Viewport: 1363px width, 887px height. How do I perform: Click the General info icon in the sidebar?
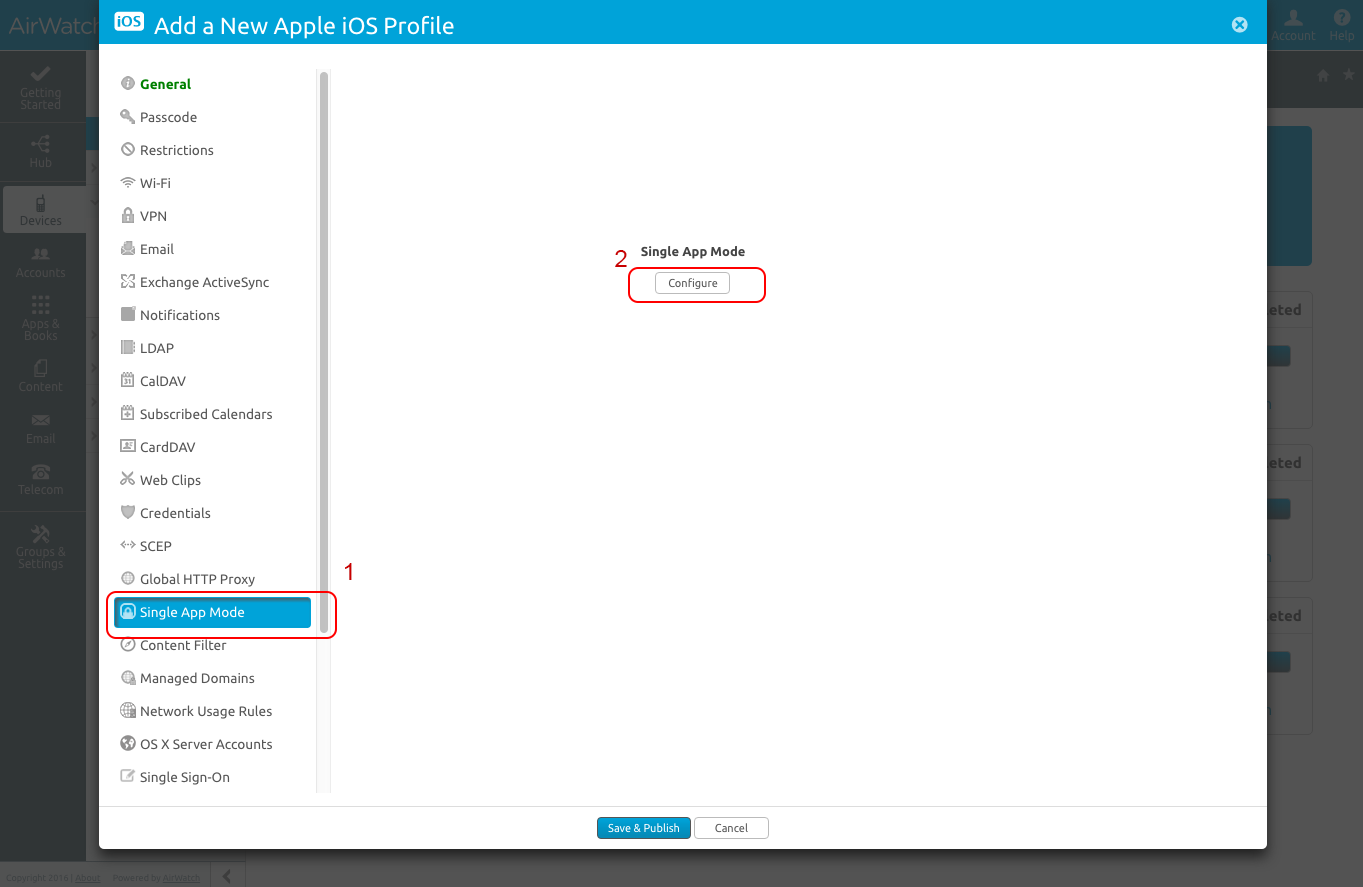pos(127,84)
